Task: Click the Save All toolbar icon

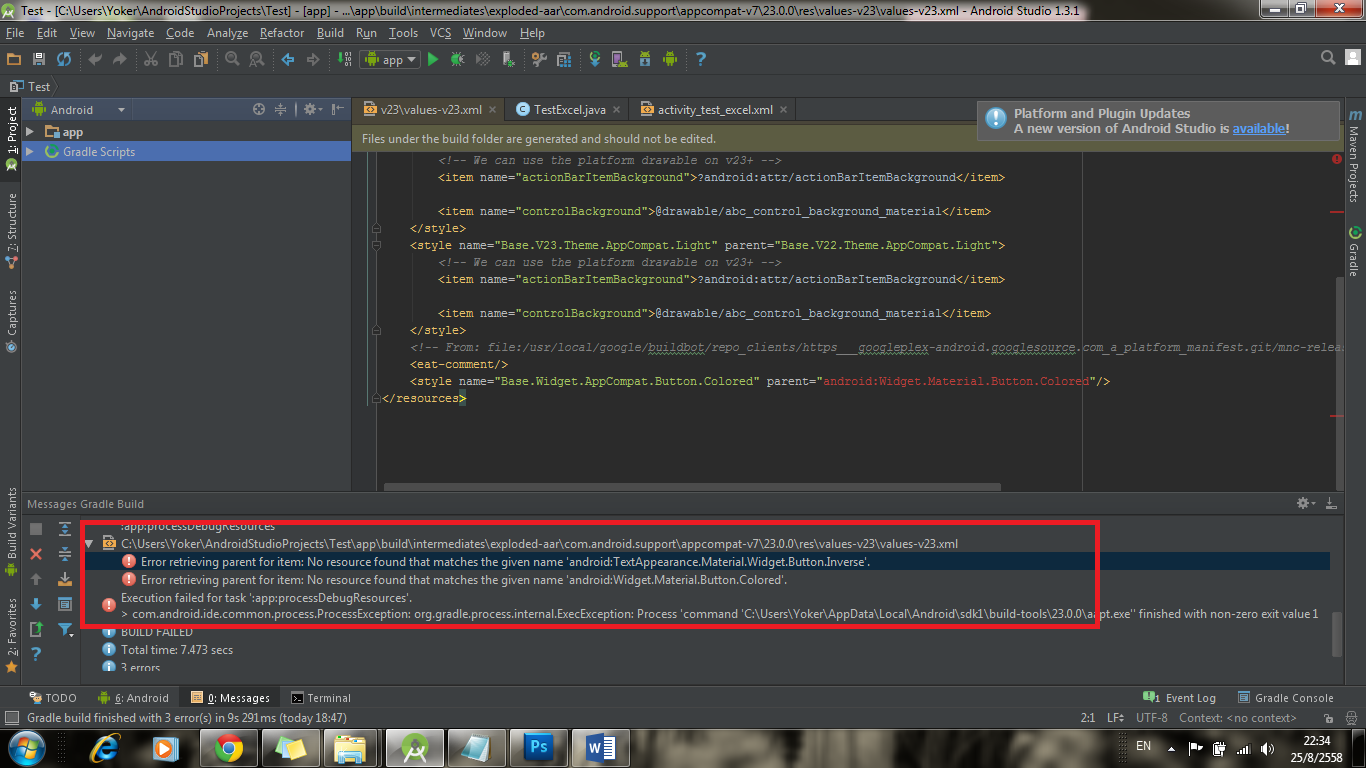Action: tap(39, 60)
